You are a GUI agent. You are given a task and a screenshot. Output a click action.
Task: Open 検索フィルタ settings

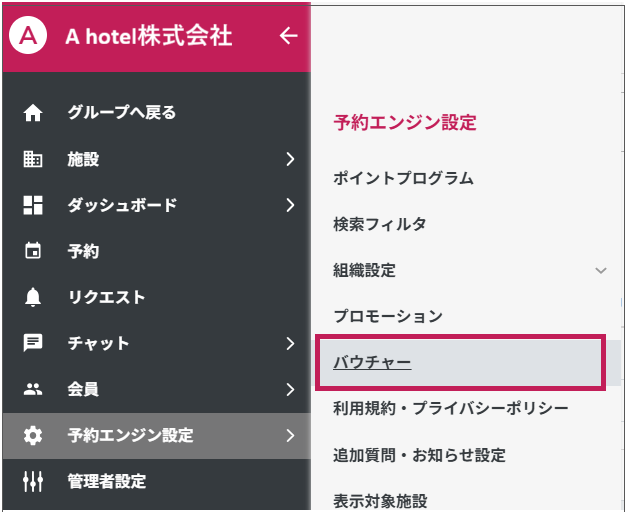click(380, 224)
